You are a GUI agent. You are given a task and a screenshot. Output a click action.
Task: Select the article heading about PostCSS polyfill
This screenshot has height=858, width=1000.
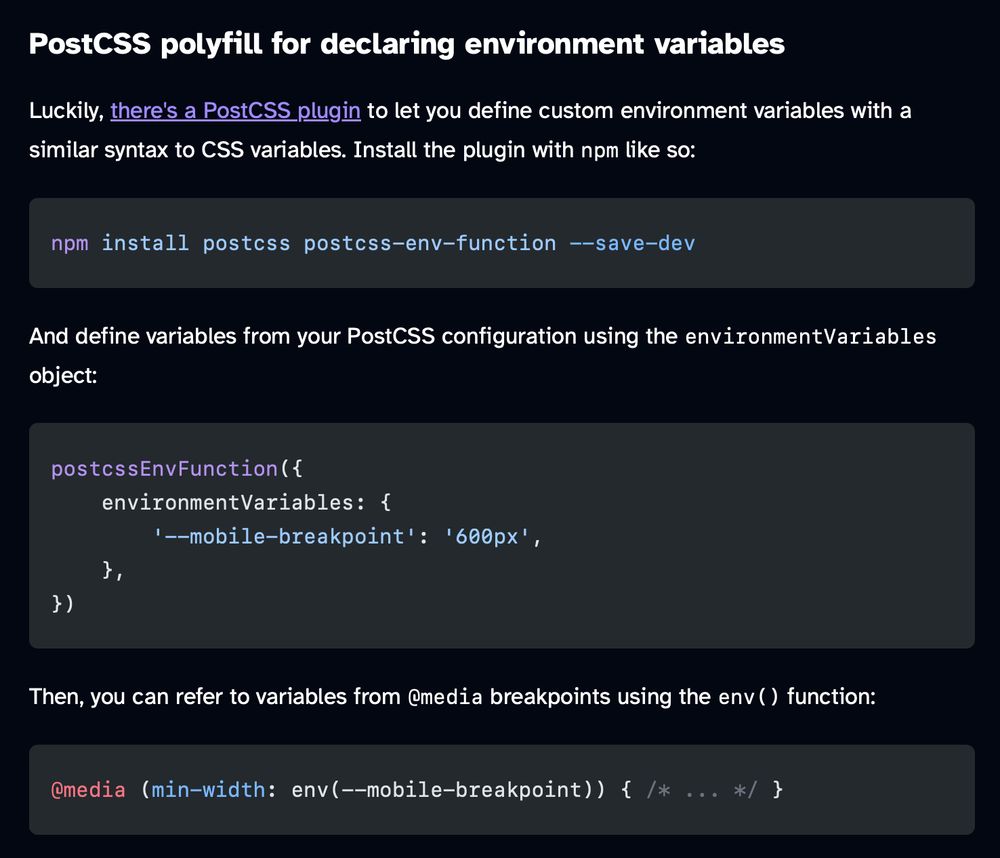tap(407, 44)
